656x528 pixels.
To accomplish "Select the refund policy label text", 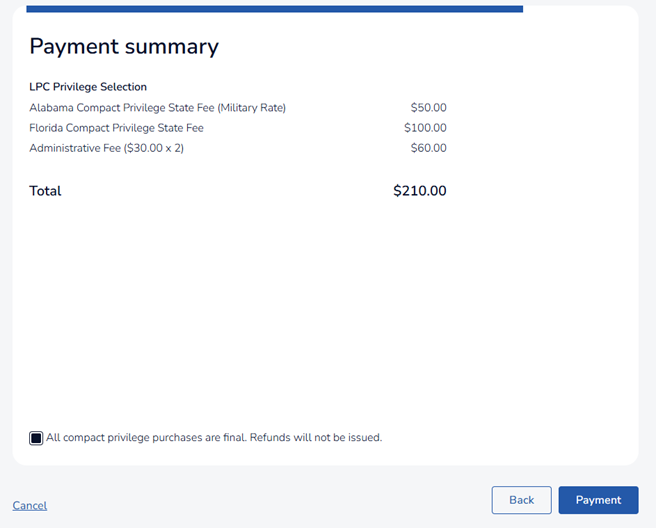I will pos(214,438).
